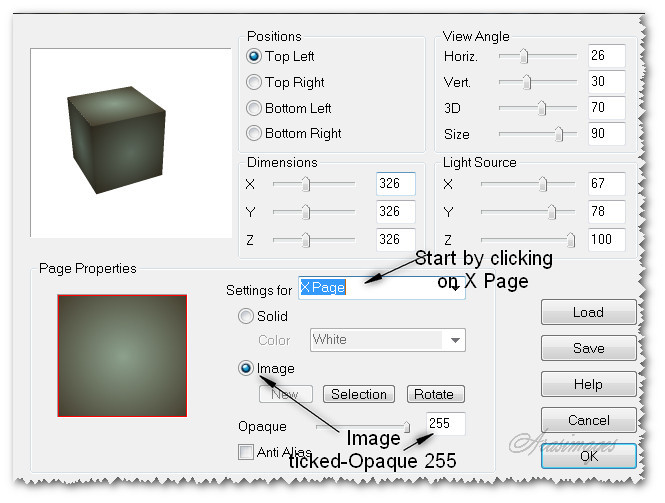The width and height of the screenshot is (665, 503).
Task: Select the Solid page fill radio button
Action: click(x=246, y=316)
